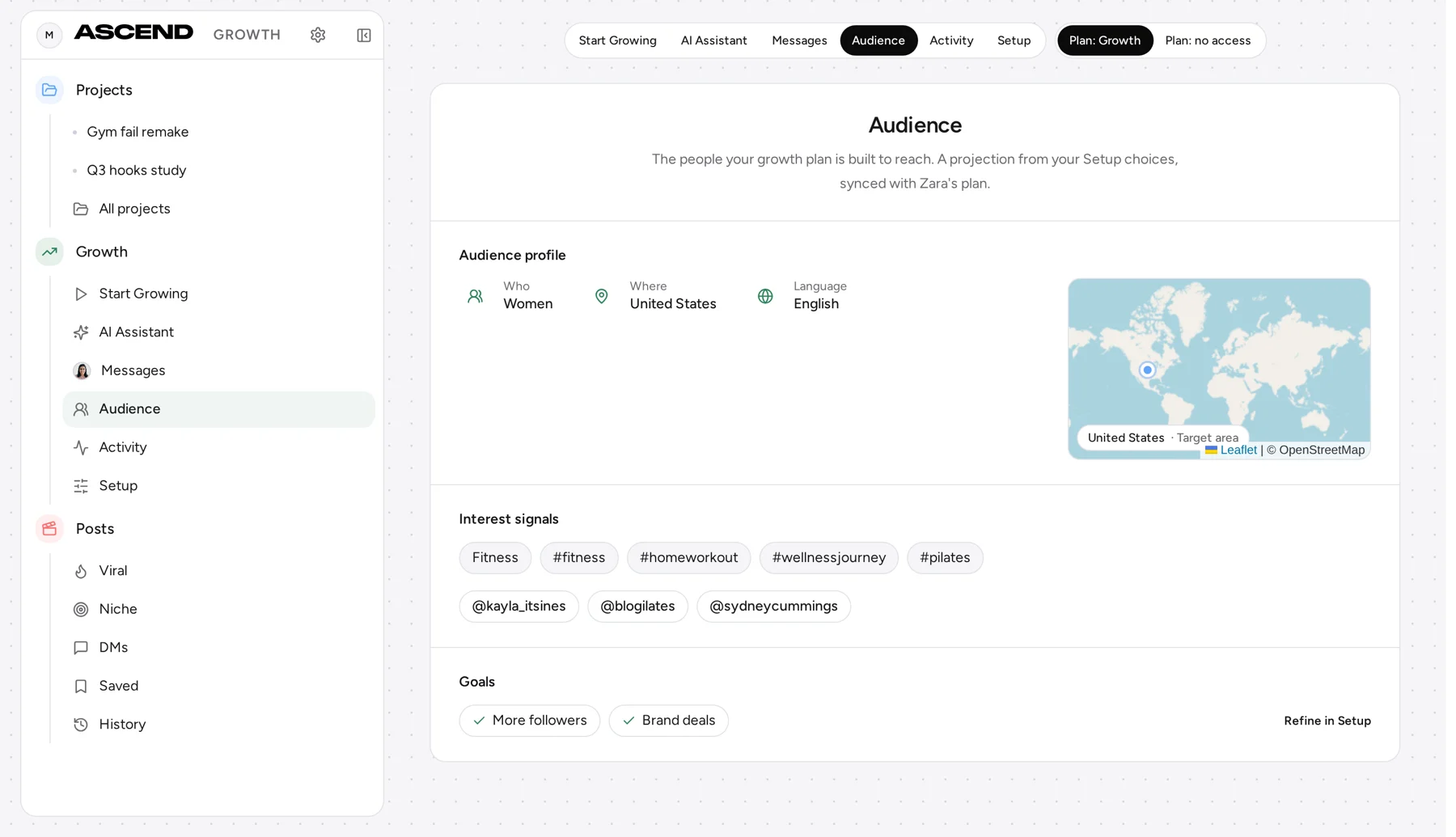Click the Niche target icon
The height and width of the screenshot is (837, 1456).
click(x=81, y=609)
